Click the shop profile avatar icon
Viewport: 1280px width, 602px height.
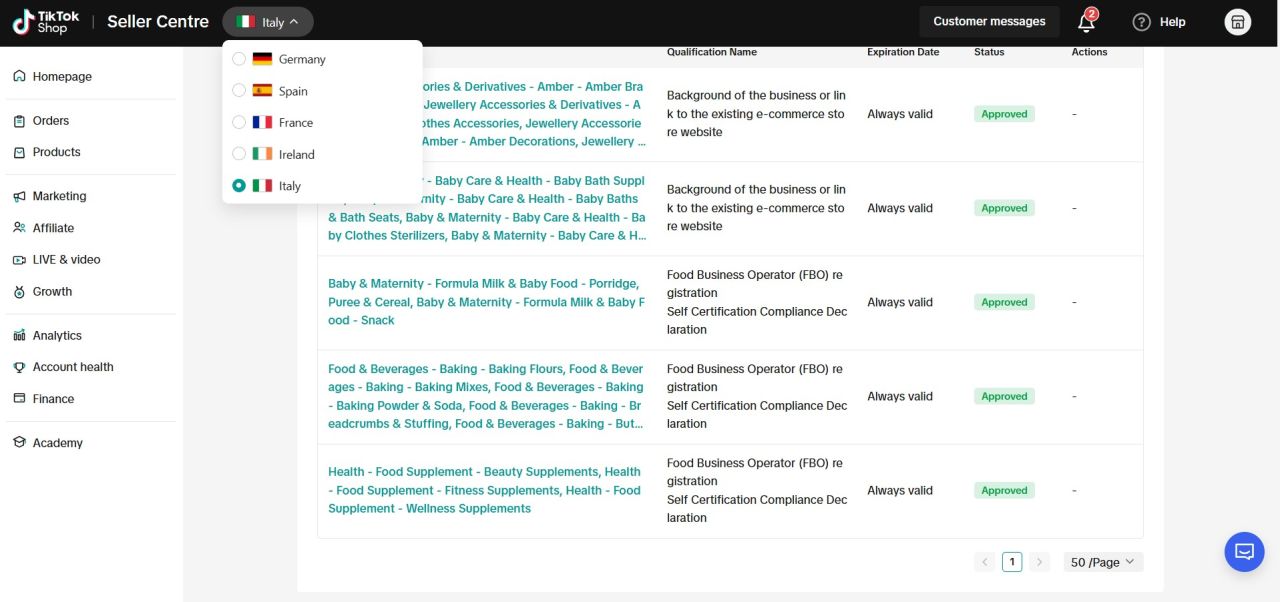tap(1238, 22)
